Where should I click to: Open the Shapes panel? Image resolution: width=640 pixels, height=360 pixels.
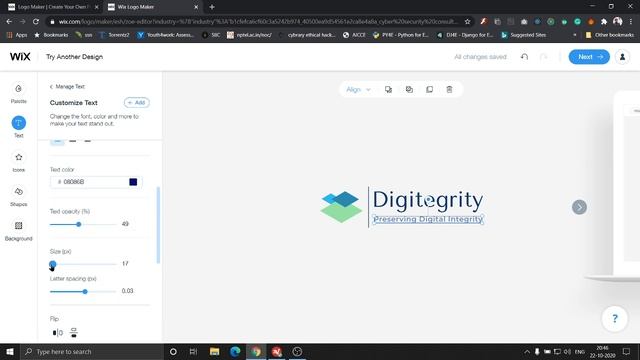pos(18,196)
